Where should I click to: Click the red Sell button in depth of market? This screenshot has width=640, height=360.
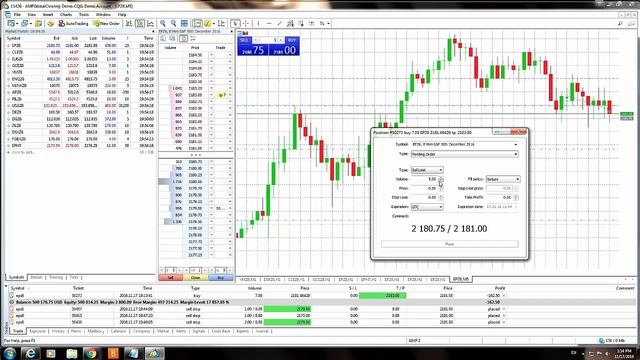pos(171,278)
